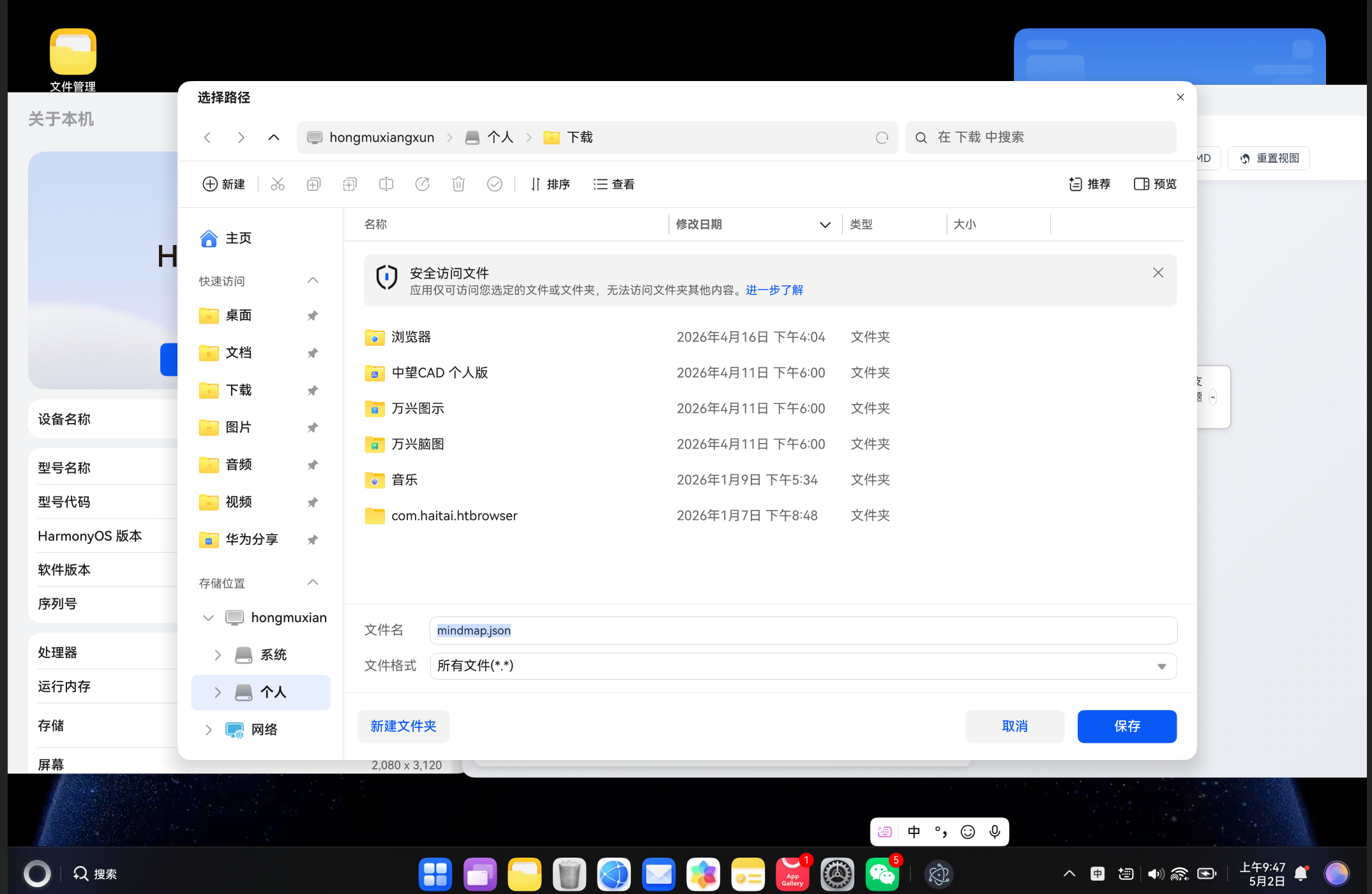Viewport: 1372px width, 894px height.
Task: Collapse the 快速访问 section
Action: [x=313, y=281]
